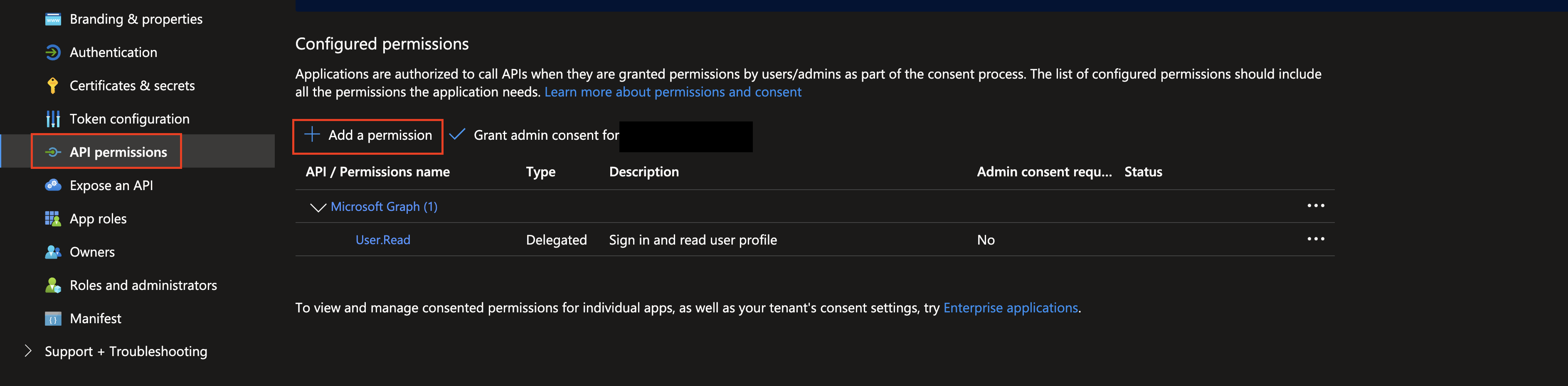Viewport: 1568px width, 386px height.
Task: Open Branding & properties menu item
Action: (136, 20)
